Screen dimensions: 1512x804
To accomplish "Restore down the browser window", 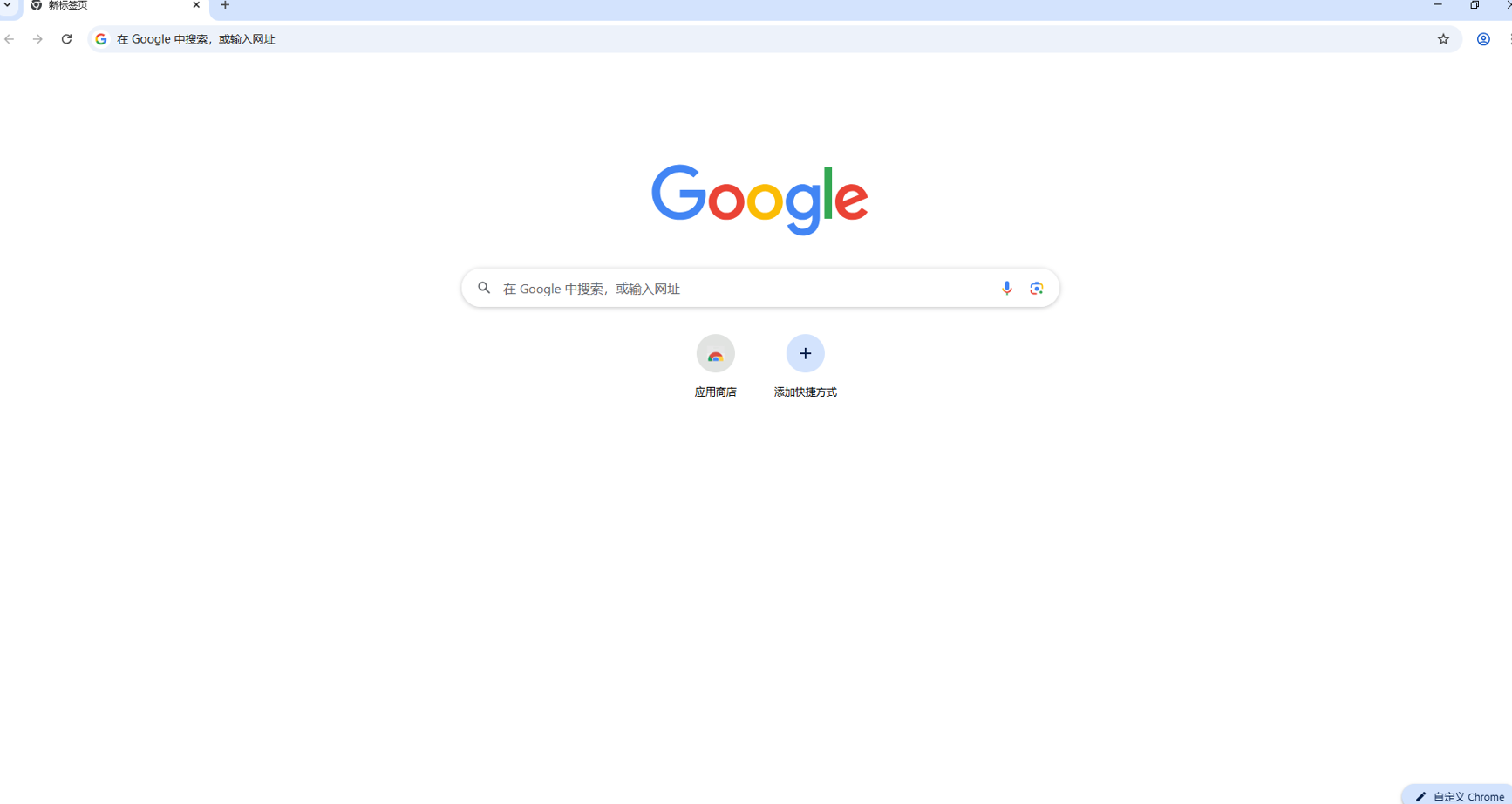I will 1475,5.
